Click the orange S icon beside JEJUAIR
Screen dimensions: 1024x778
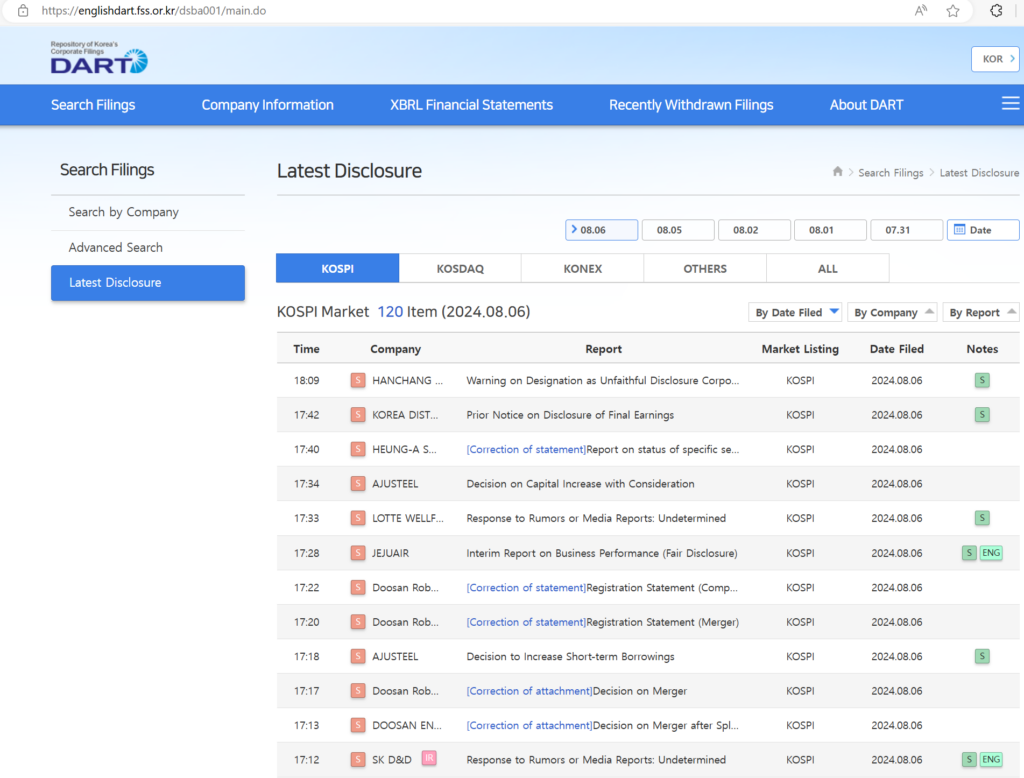(x=358, y=553)
